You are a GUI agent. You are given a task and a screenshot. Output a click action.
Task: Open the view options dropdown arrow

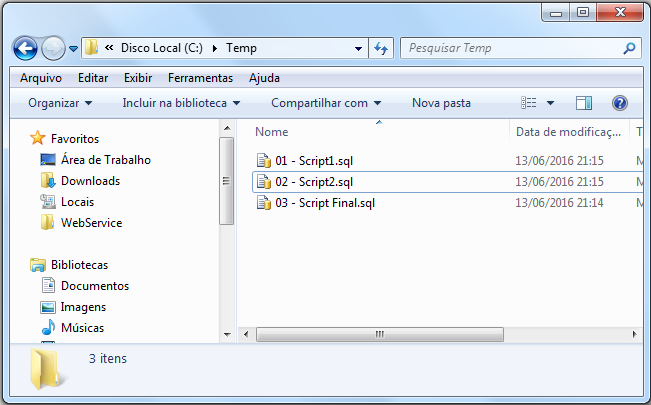[x=550, y=103]
